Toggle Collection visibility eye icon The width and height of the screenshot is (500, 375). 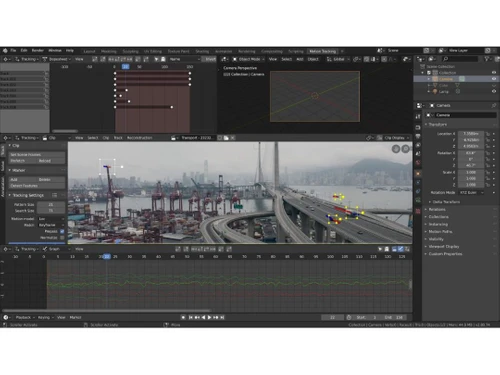coord(494,72)
